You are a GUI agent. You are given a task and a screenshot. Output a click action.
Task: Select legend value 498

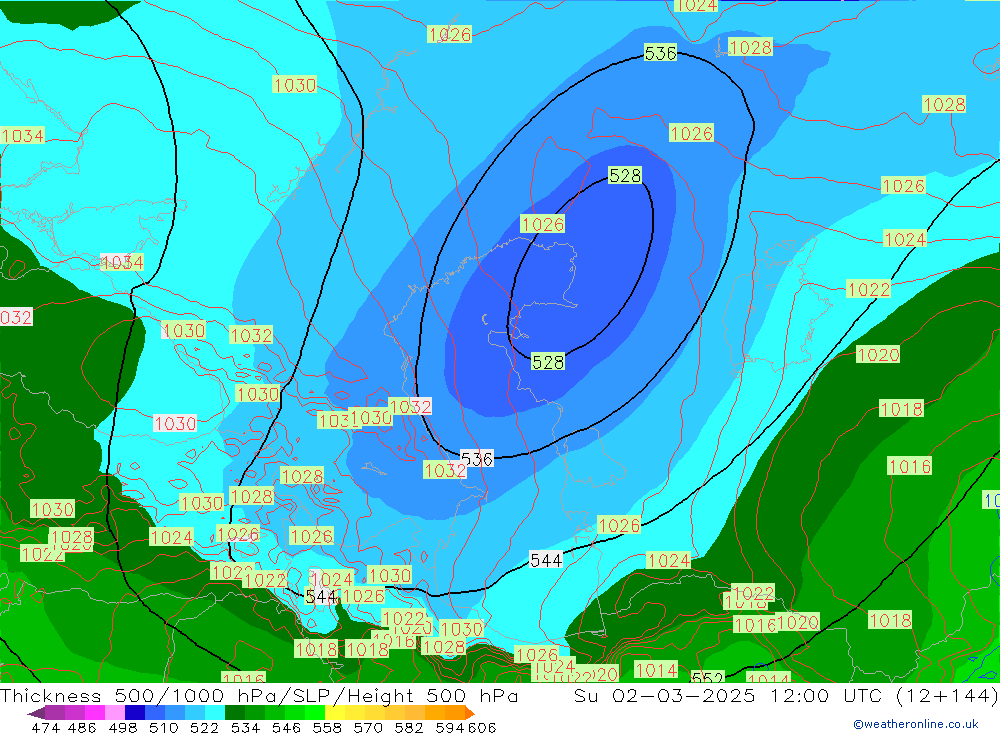tap(122, 727)
